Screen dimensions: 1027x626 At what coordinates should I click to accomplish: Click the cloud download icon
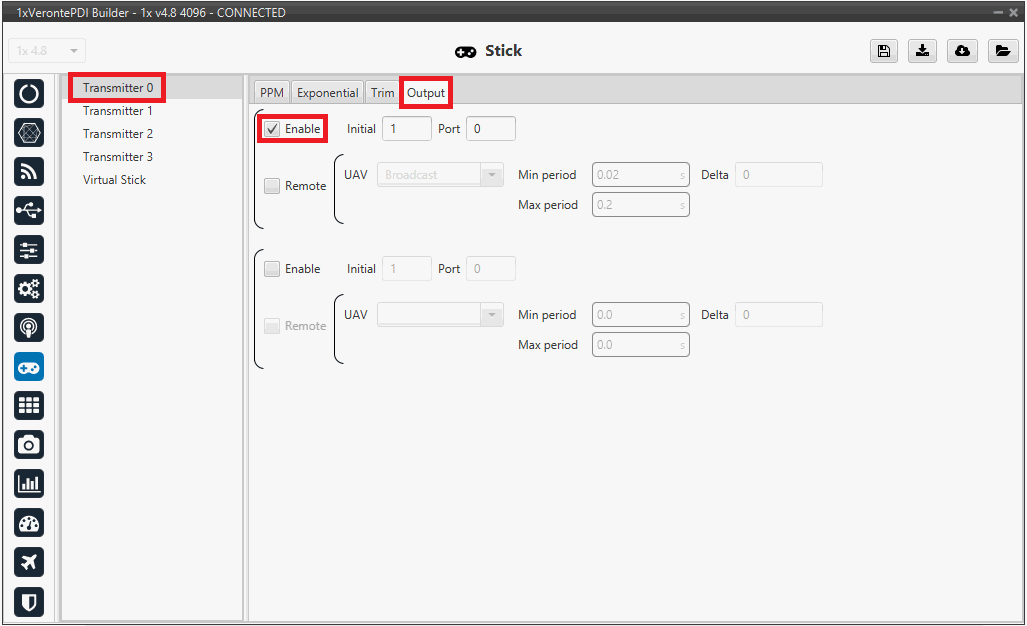(962, 51)
